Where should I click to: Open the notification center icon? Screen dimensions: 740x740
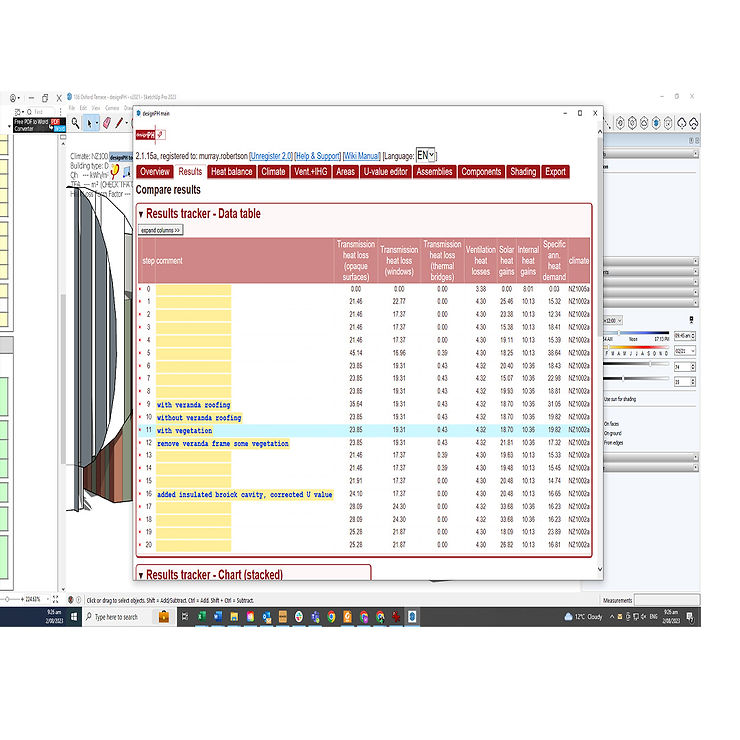click(690, 616)
